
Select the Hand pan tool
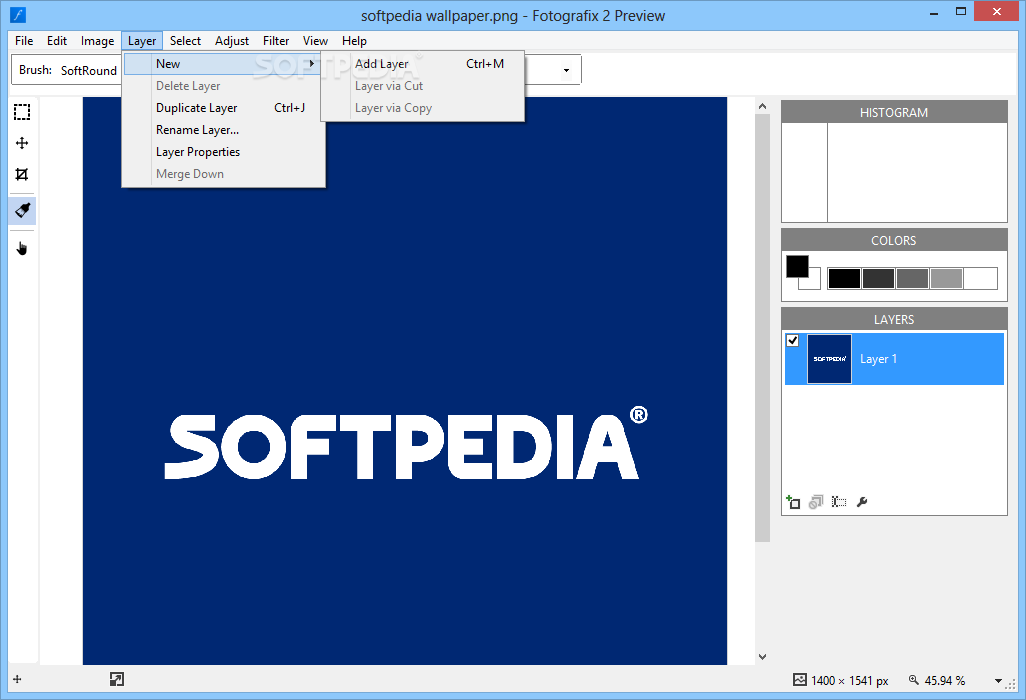[22, 249]
